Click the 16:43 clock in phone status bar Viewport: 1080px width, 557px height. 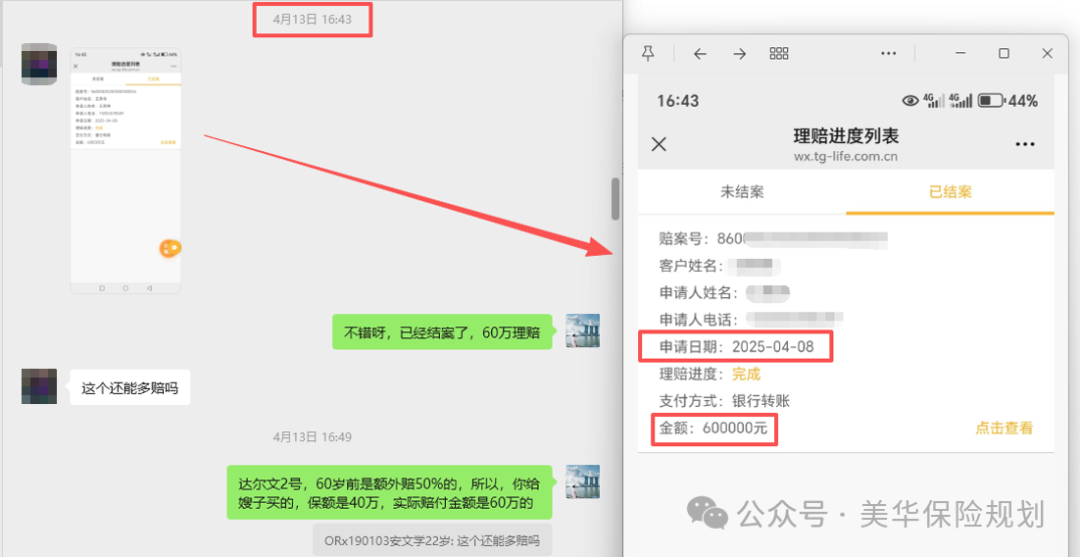click(678, 101)
